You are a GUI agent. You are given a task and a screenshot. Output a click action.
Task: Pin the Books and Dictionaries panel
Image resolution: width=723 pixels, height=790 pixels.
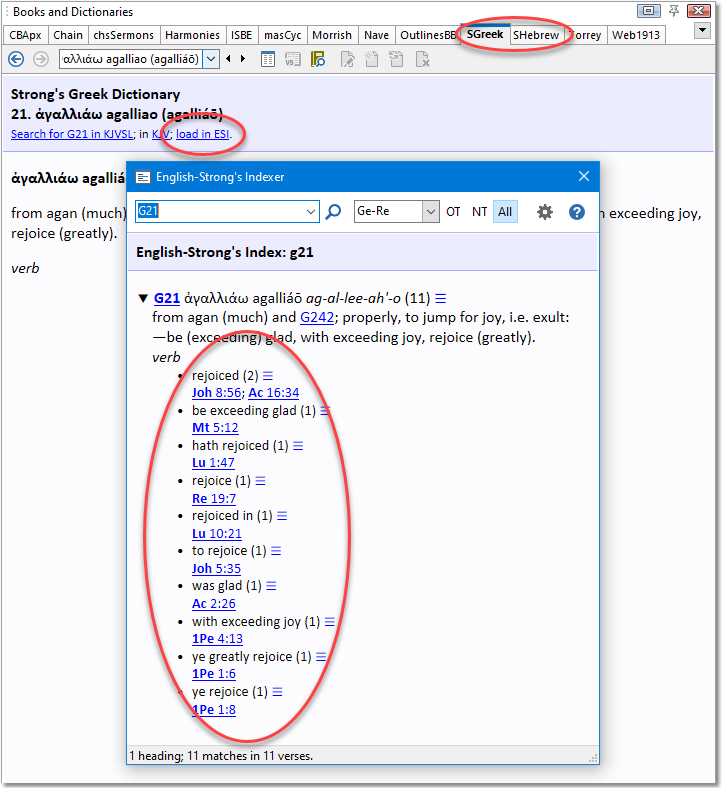(x=674, y=11)
